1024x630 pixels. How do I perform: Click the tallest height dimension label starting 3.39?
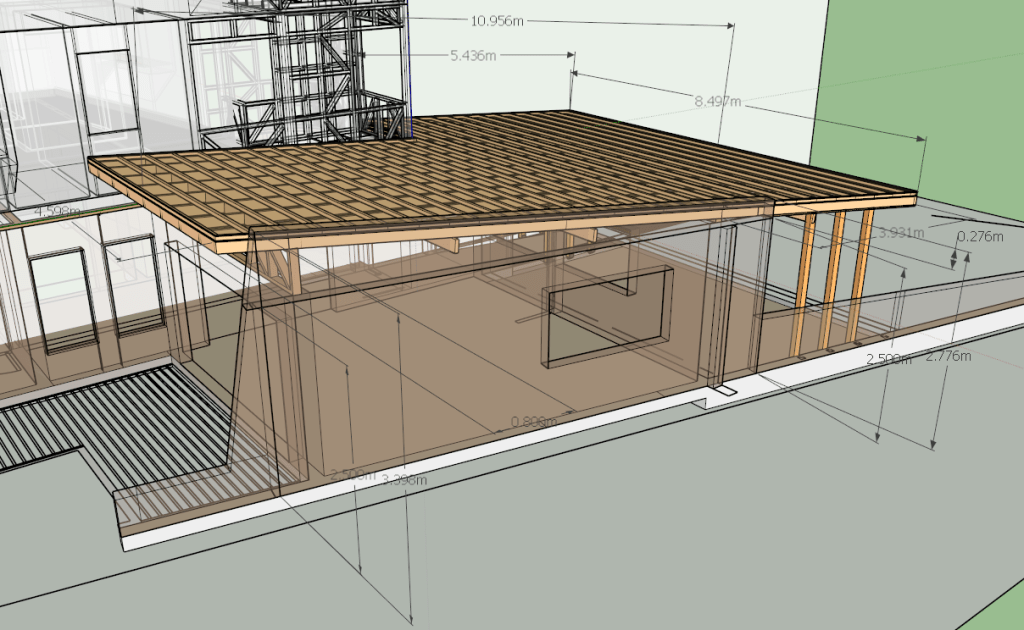pyautogui.click(x=405, y=480)
